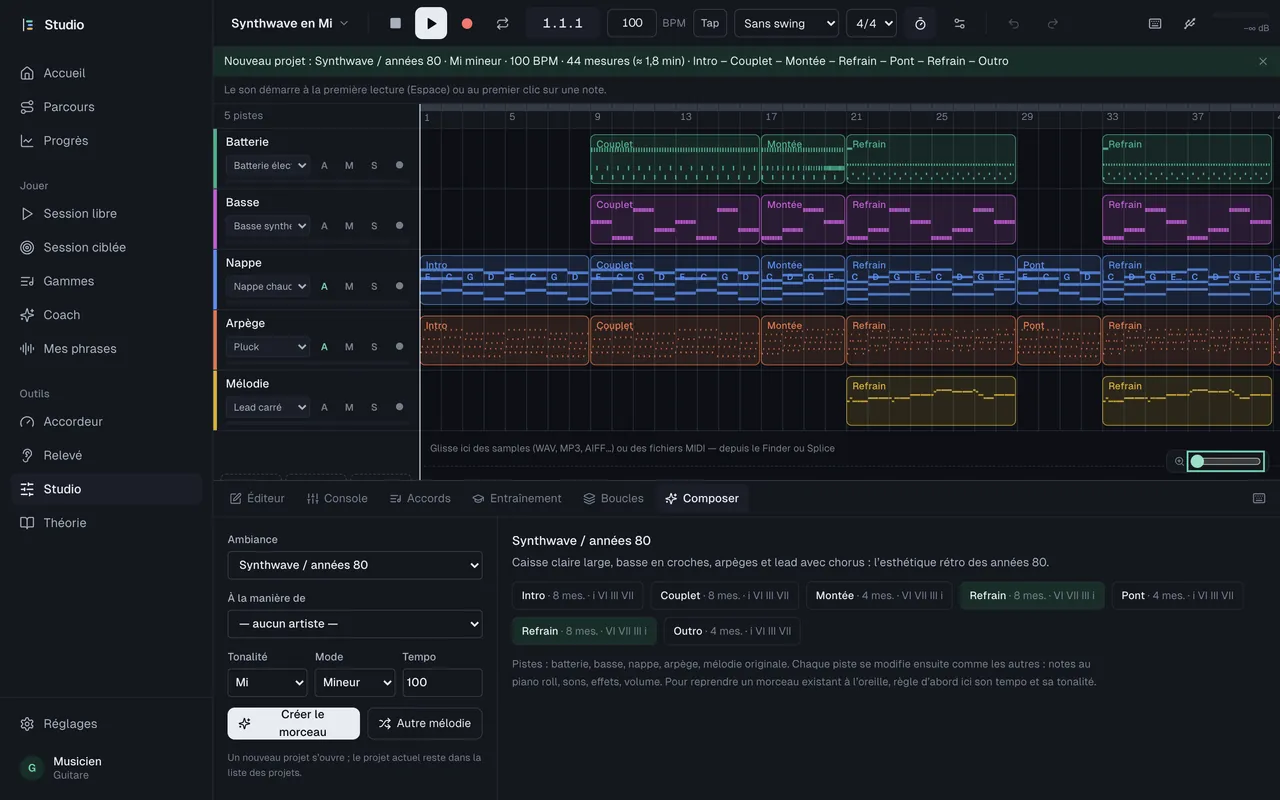The image size is (1280, 800).
Task: Mute the Arpège track
Action: click(x=349, y=347)
